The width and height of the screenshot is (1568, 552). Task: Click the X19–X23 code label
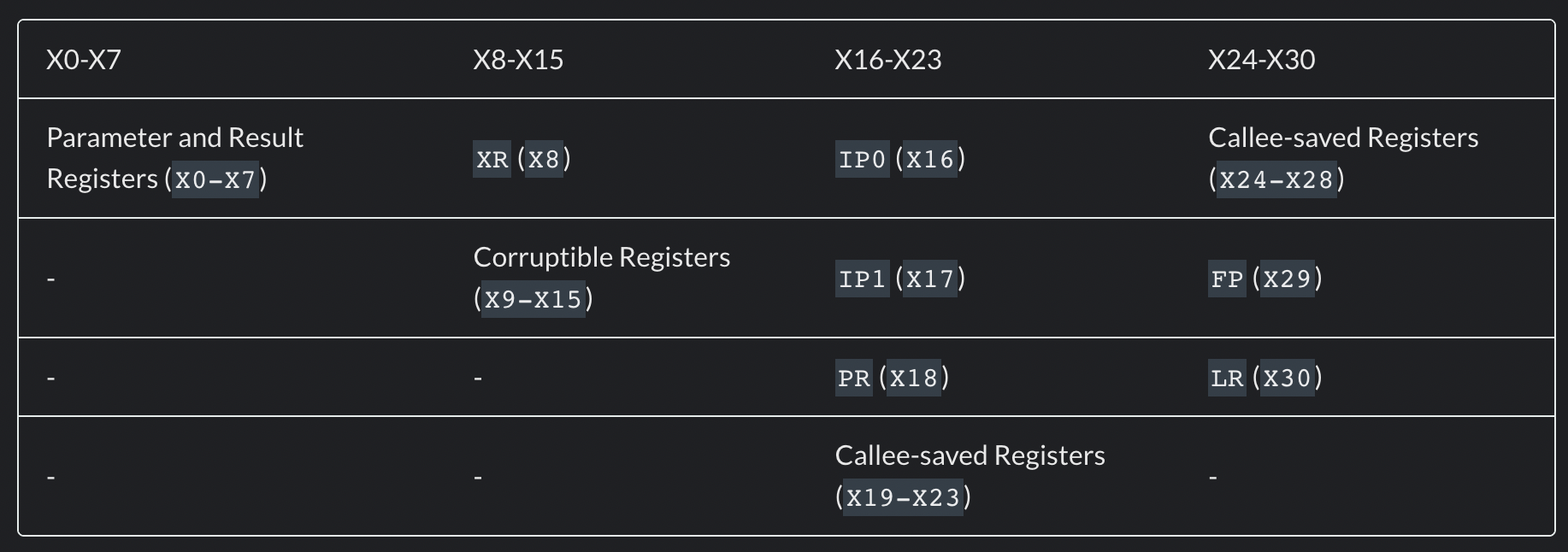tap(904, 497)
